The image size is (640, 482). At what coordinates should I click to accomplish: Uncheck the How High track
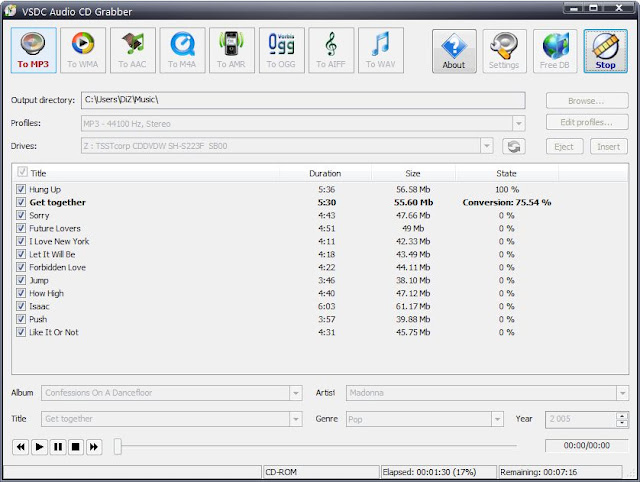tap(21, 293)
